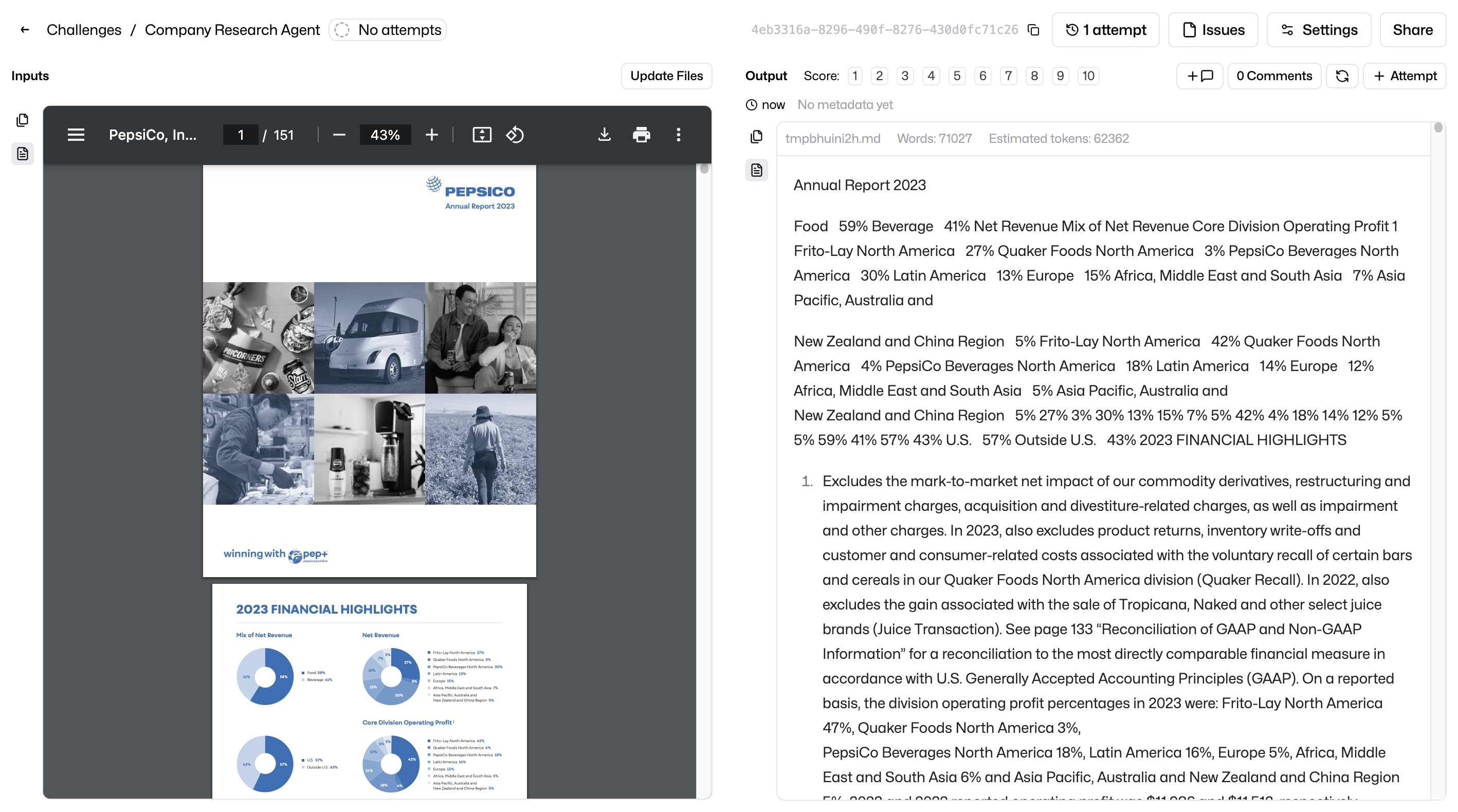The image size is (1458, 812).
Task: Click the fullscreen/fit page icon
Action: 482,135
